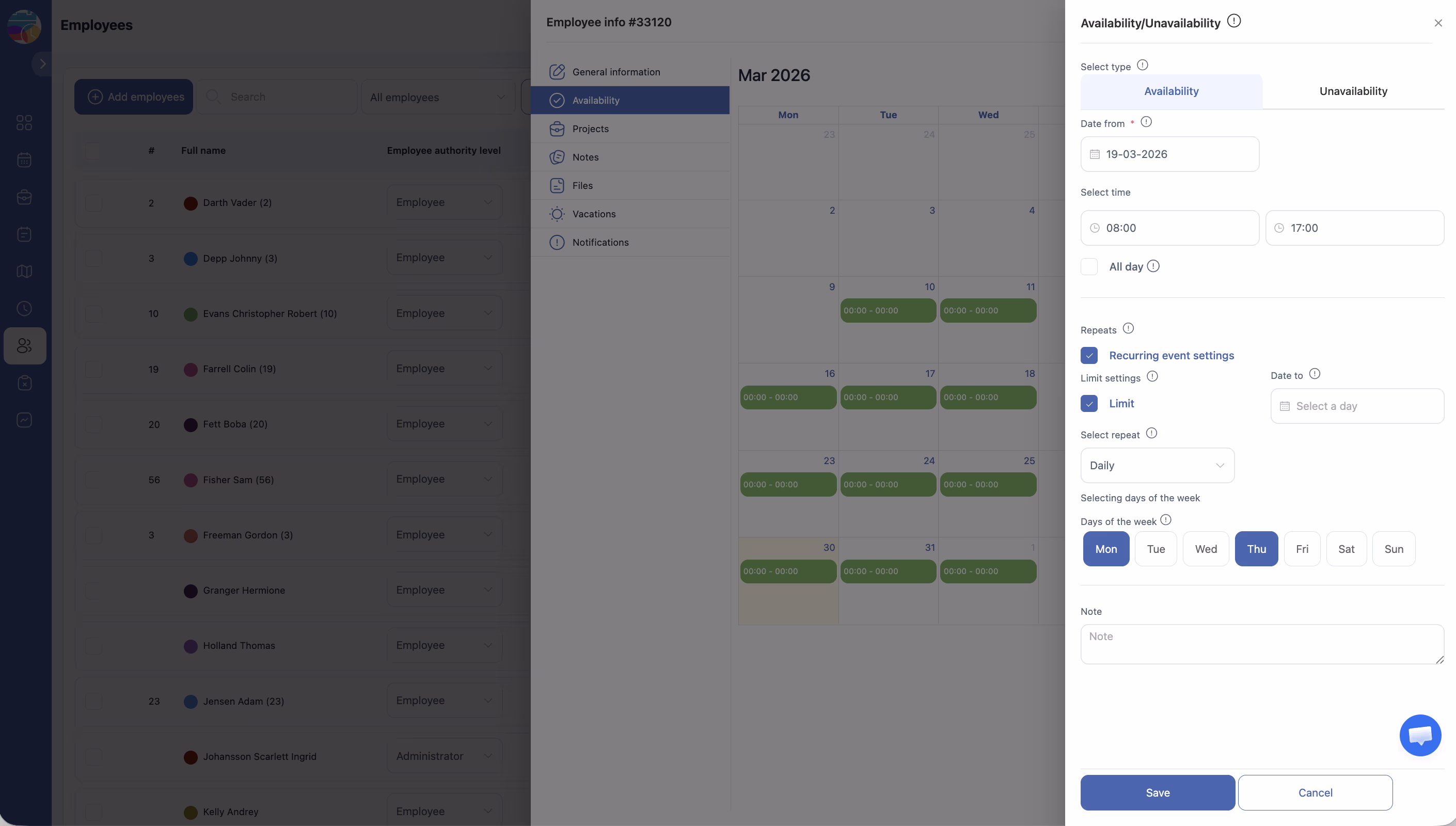Click the info icon beside Availability/Unavailability title
1456x826 pixels.
coord(1233,21)
